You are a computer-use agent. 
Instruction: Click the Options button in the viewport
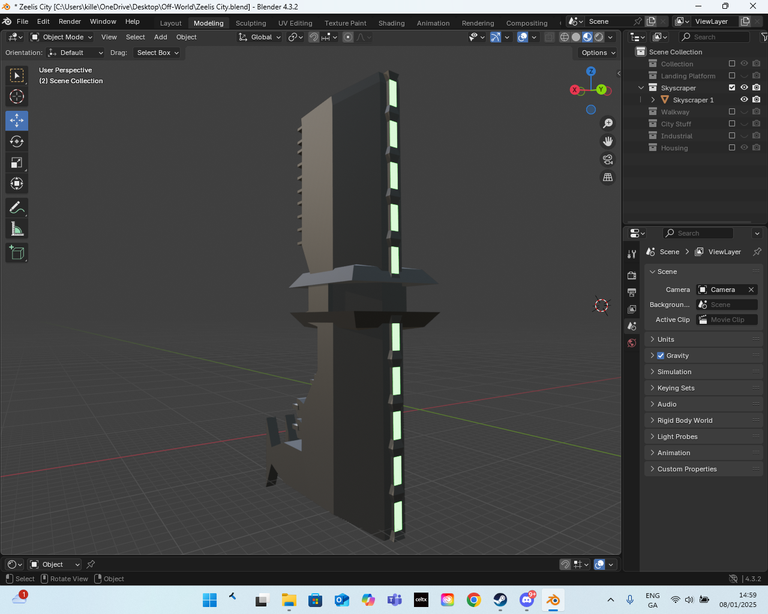pyautogui.click(x=596, y=52)
